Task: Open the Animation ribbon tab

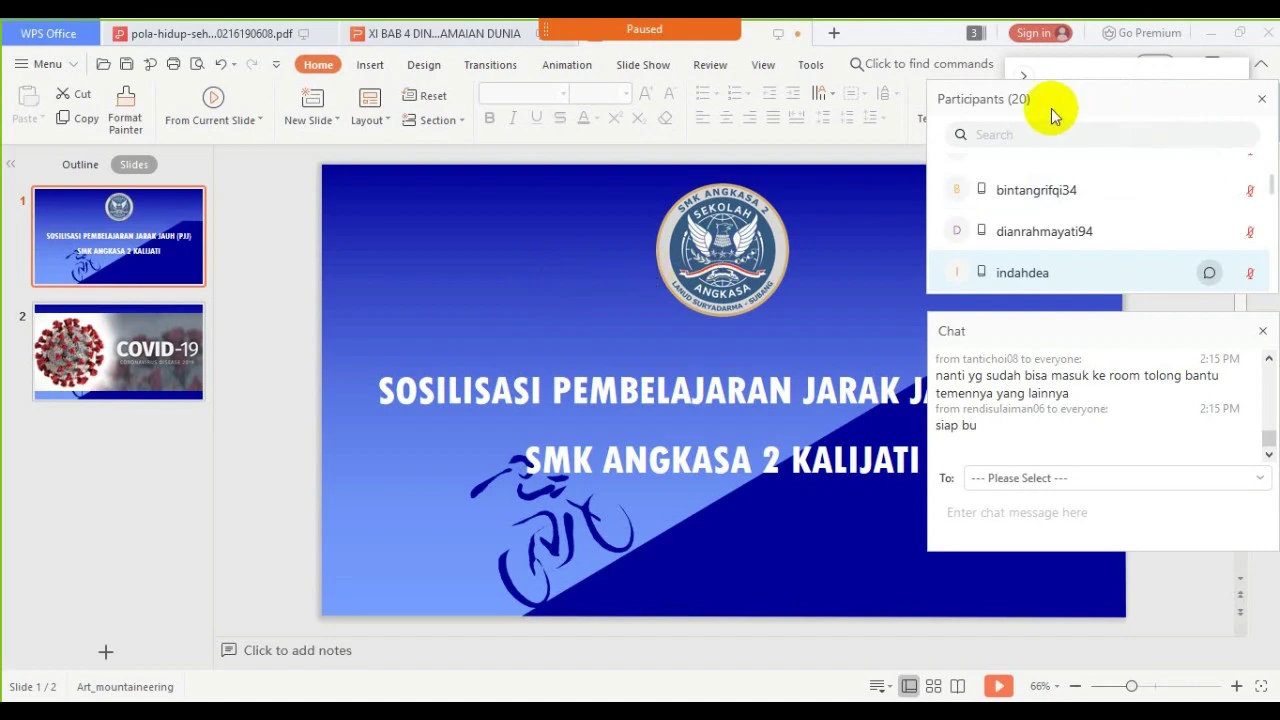Action: pyautogui.click(x=567, y=65)
